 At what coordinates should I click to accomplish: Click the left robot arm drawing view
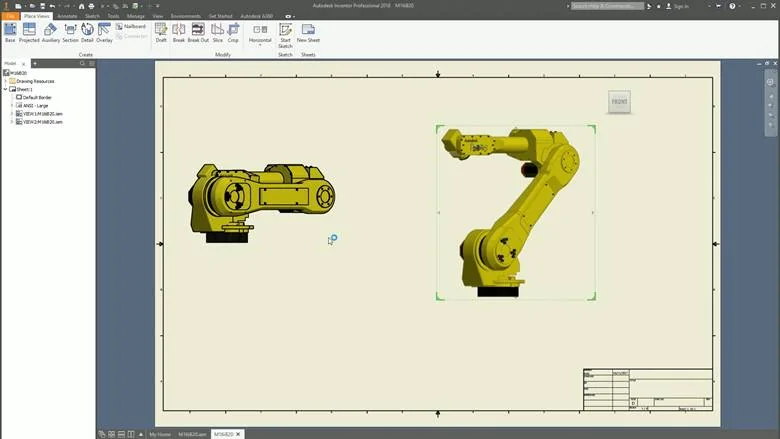261,203
